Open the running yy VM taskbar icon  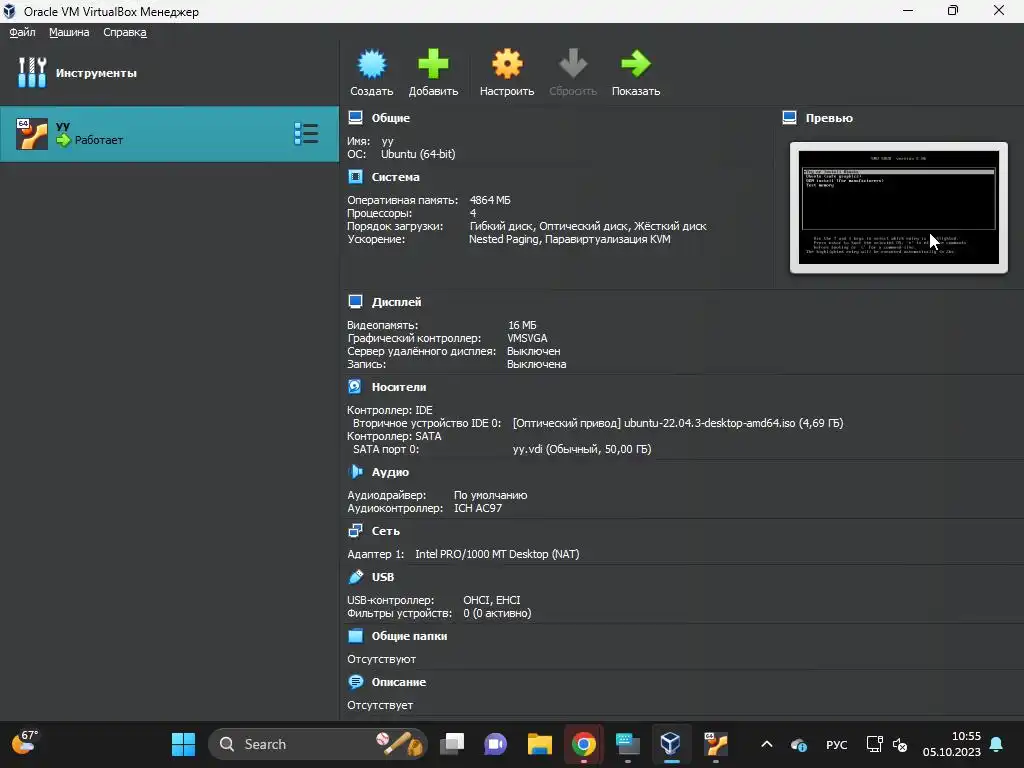click(715, 744)
